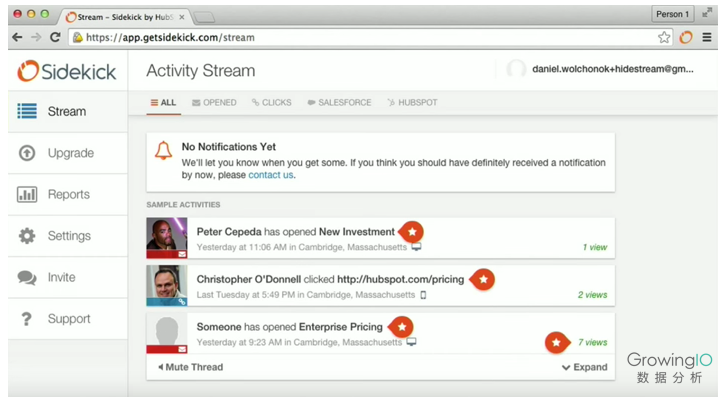728x401 pixels.
Task: Switch to the OPENED tab
Action: (214, 103)
